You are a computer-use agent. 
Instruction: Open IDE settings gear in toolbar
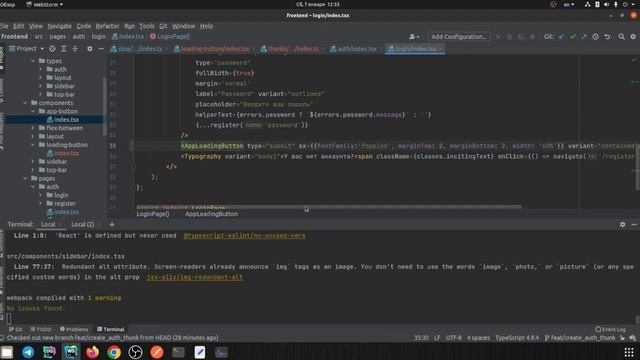(633, 37)
